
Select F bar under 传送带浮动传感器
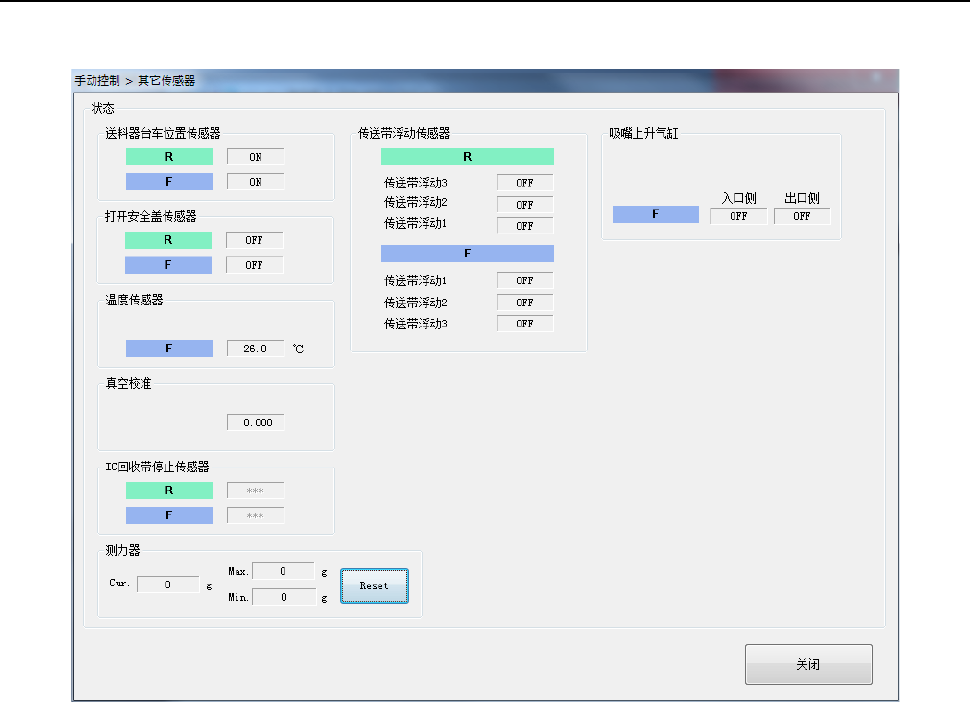pyautogui.click(x=467, y=253)
